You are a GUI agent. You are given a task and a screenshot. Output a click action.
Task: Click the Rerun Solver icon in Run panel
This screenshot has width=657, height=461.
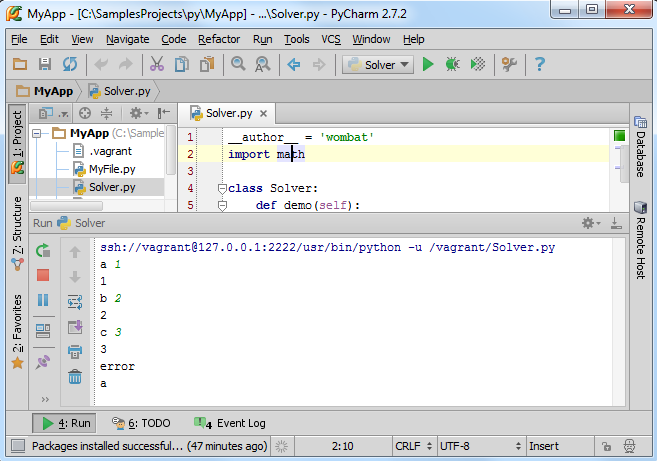pos(43,251)
